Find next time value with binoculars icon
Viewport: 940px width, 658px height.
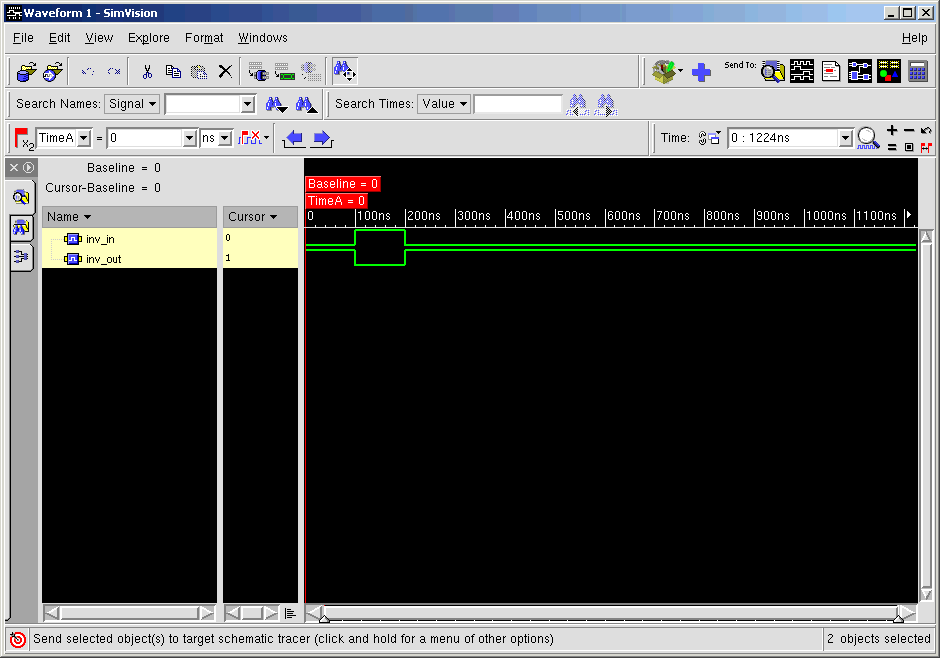click(x=605, y=105)
